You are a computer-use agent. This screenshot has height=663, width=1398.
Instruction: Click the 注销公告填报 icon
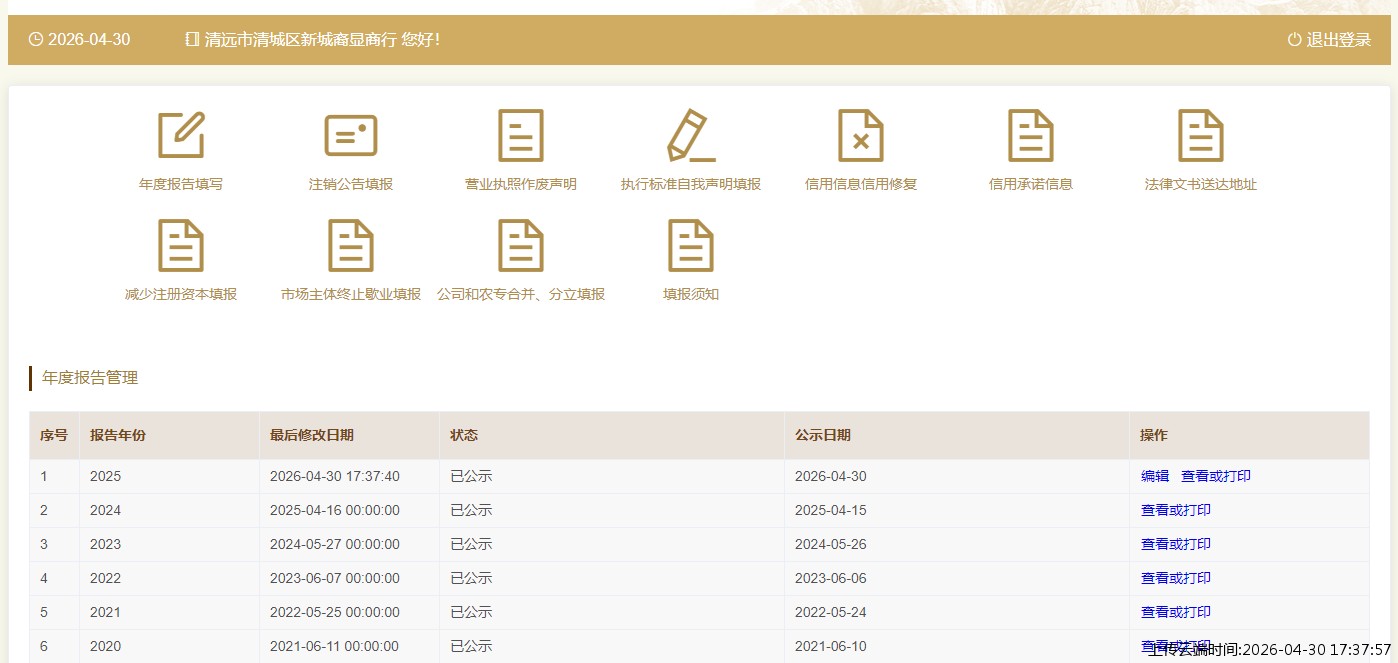[351, 135]
